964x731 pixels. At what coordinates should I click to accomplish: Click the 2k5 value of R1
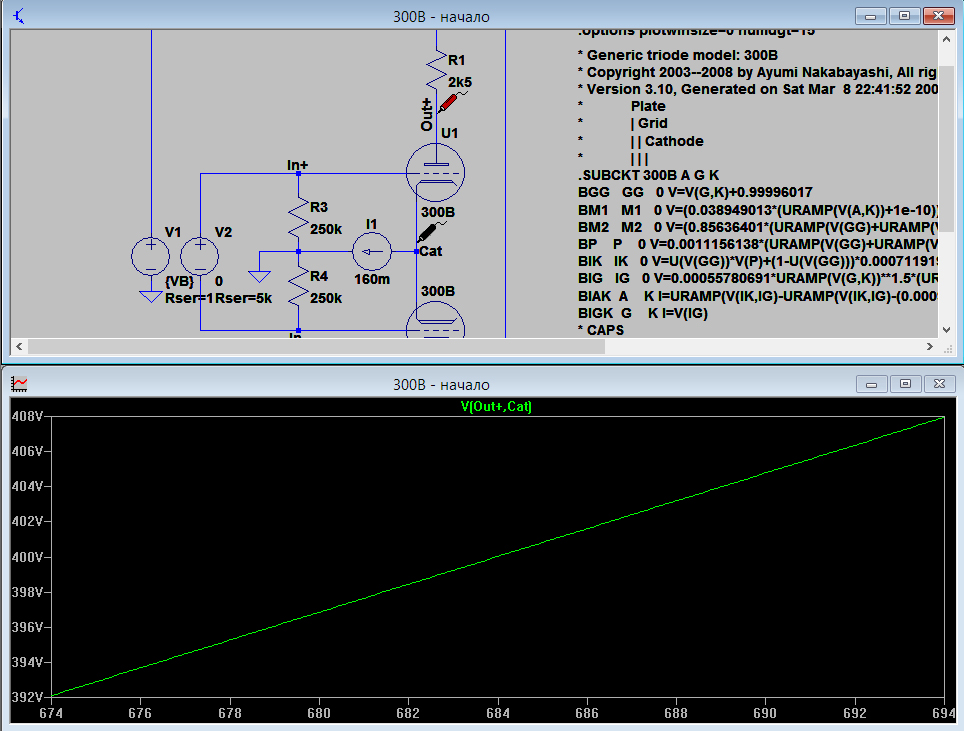pyautogui.click(x=459, y=80)
